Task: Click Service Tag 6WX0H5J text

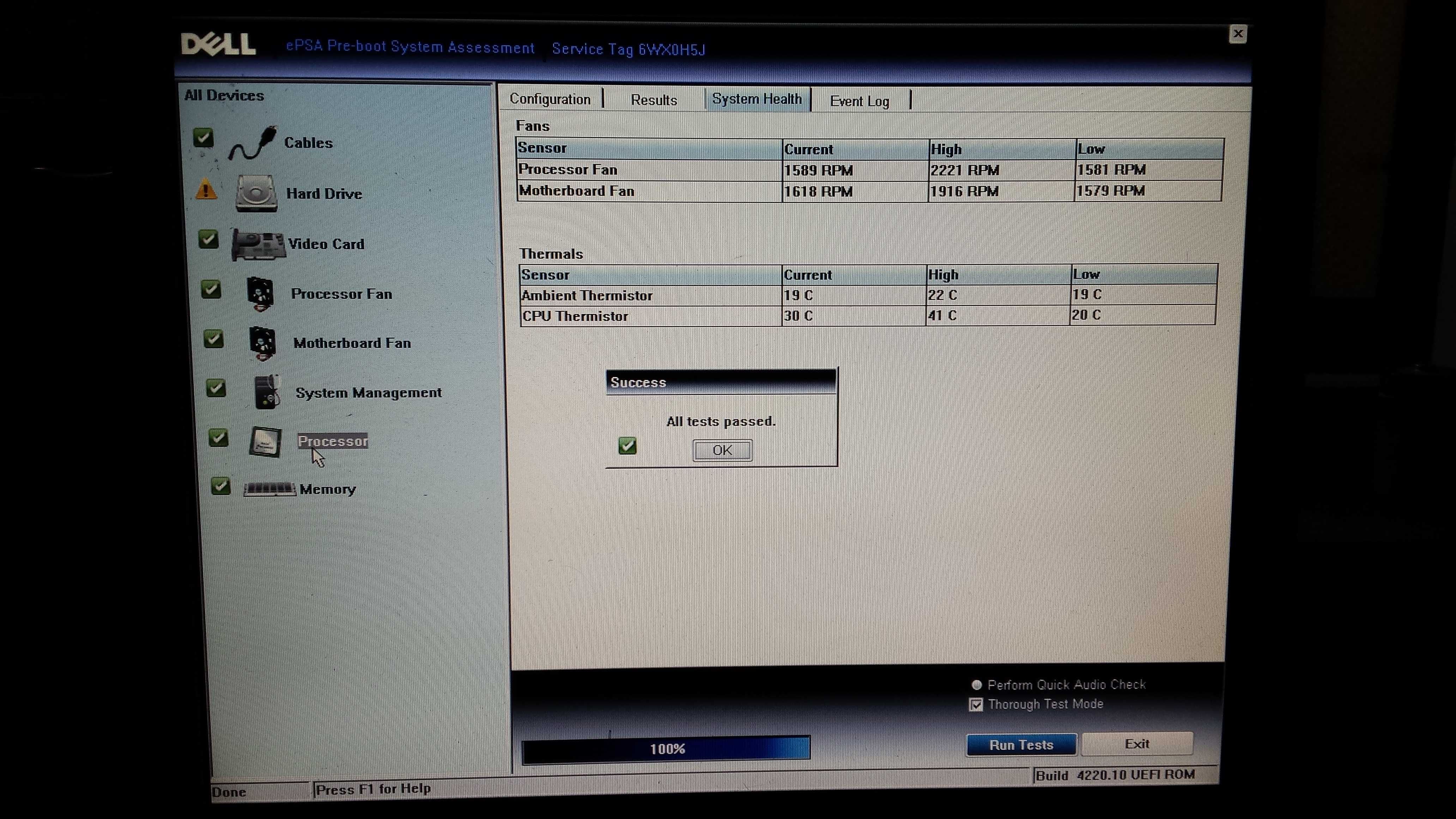Action: coord(629,49)
